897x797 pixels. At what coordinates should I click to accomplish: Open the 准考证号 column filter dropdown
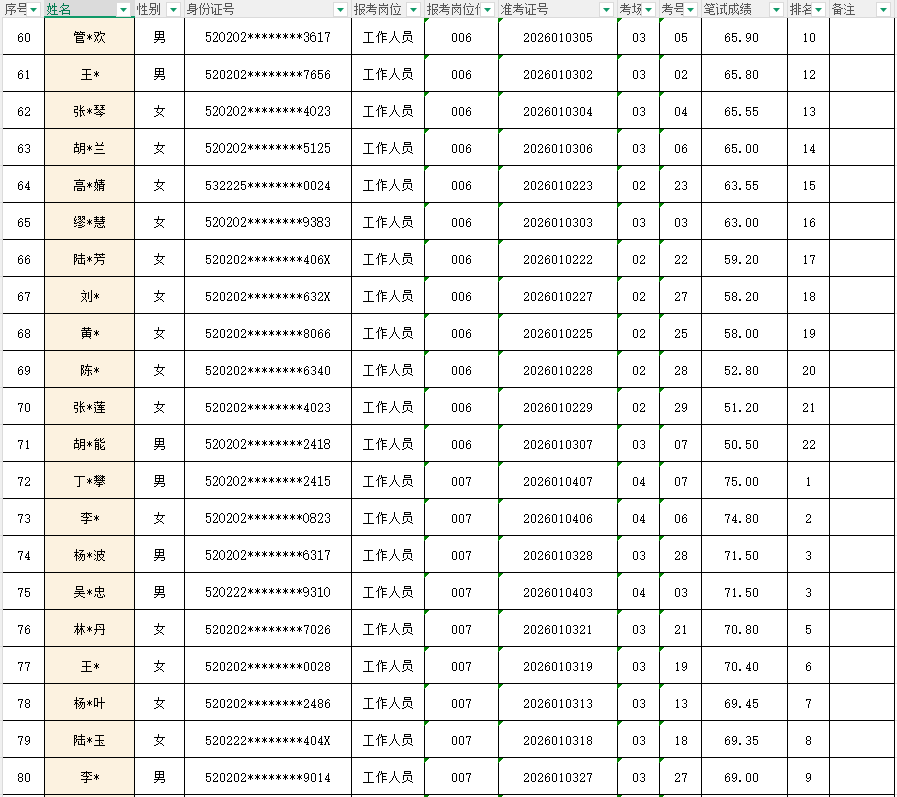point(606,9)
